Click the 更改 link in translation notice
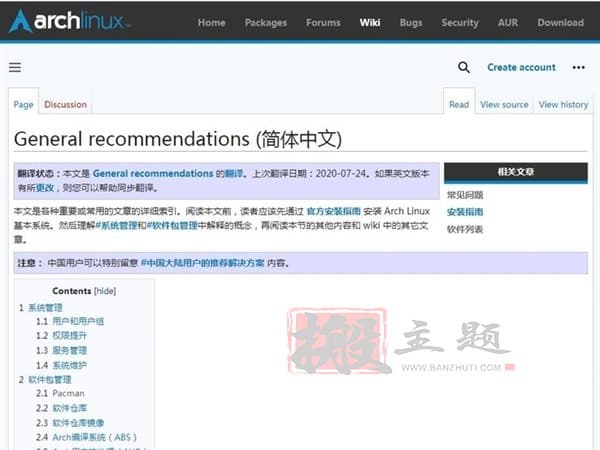This screenshot has width=600, height=450. click(45, 188)
